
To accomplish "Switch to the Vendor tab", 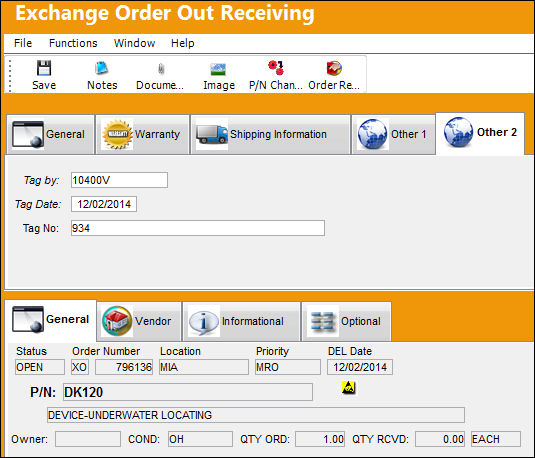I will click(139, 321).
